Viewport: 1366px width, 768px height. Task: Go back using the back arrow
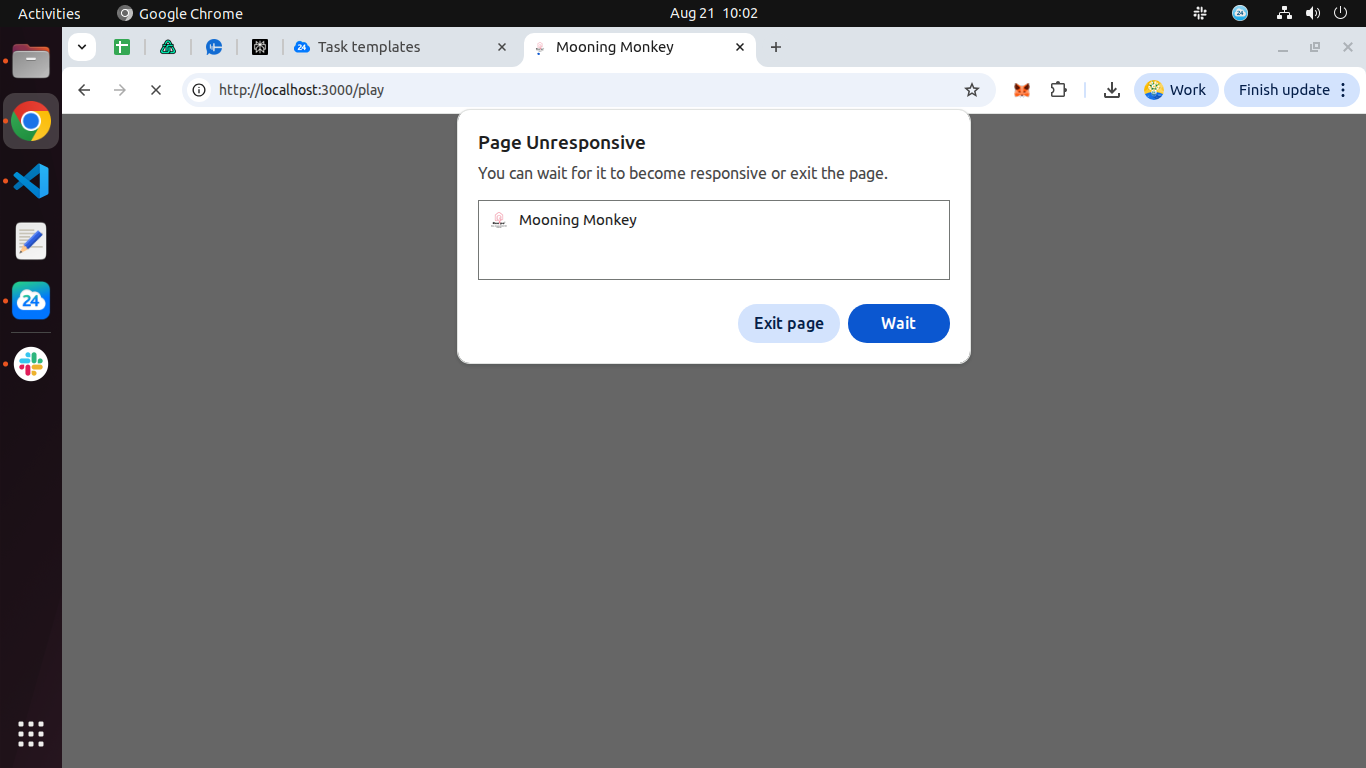pos(84,90)
